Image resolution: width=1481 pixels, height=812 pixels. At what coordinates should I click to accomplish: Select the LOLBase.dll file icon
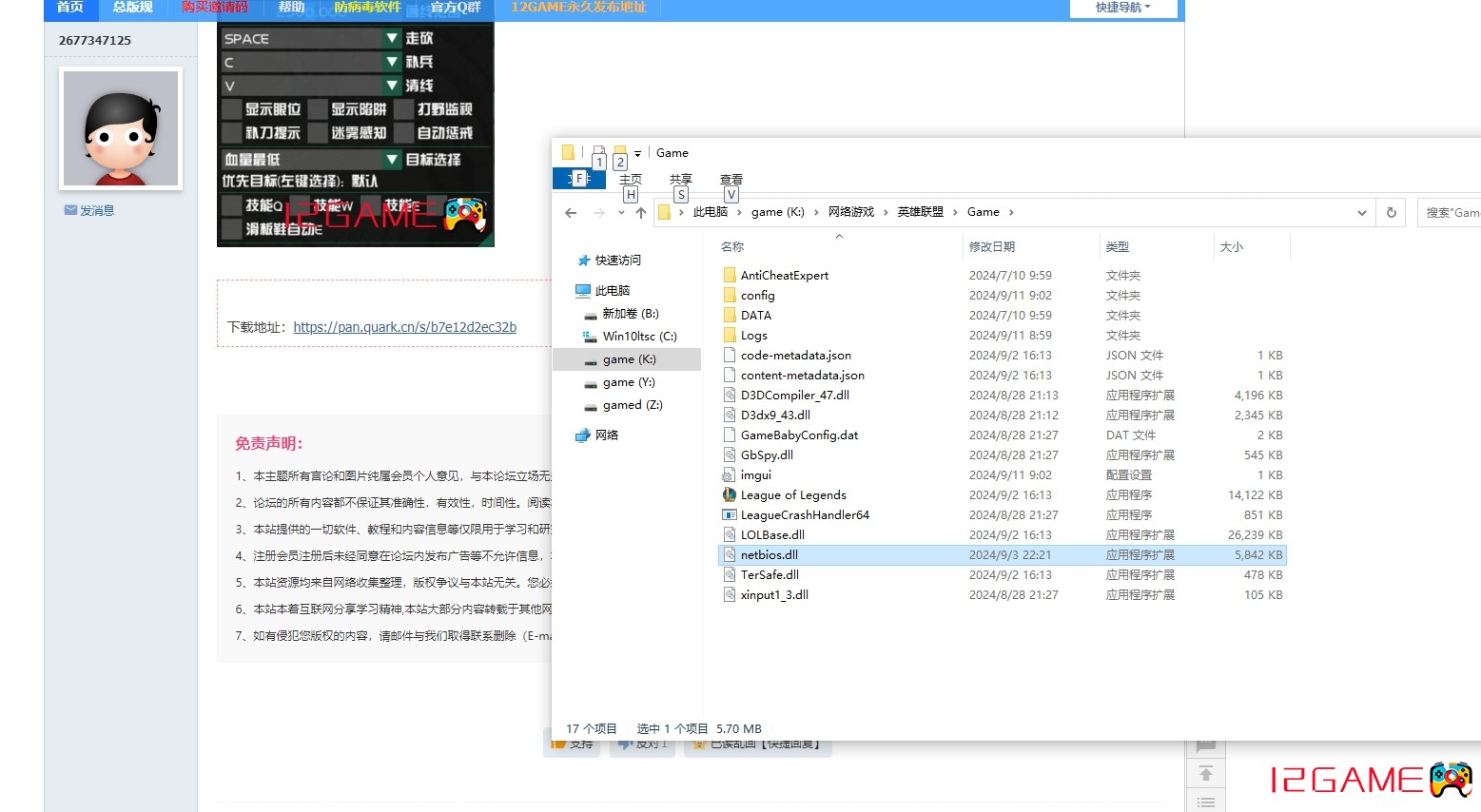click(x=730, y=534)
